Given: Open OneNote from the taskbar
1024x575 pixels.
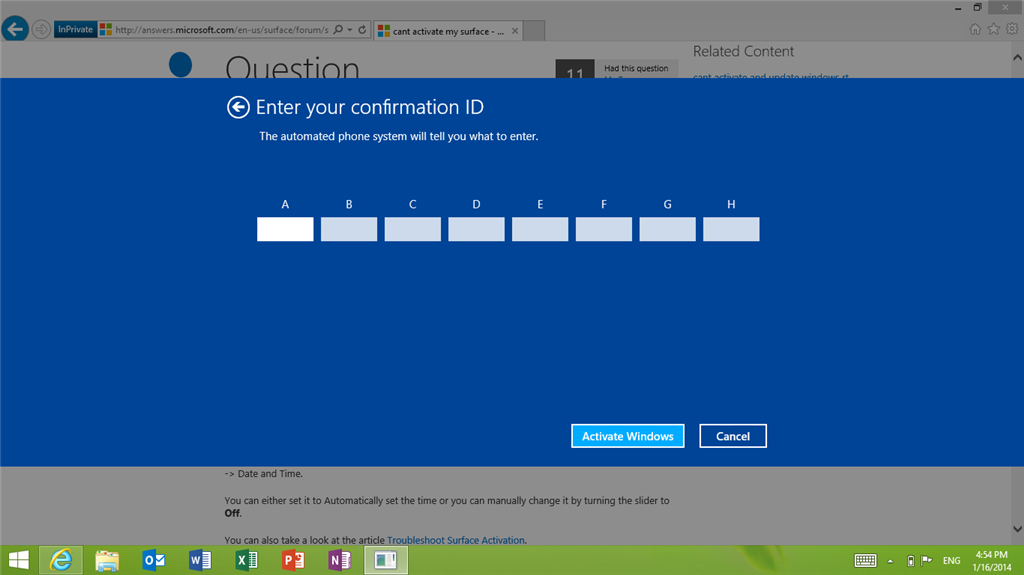Looking at the screenshot, I should pos(339,560).
